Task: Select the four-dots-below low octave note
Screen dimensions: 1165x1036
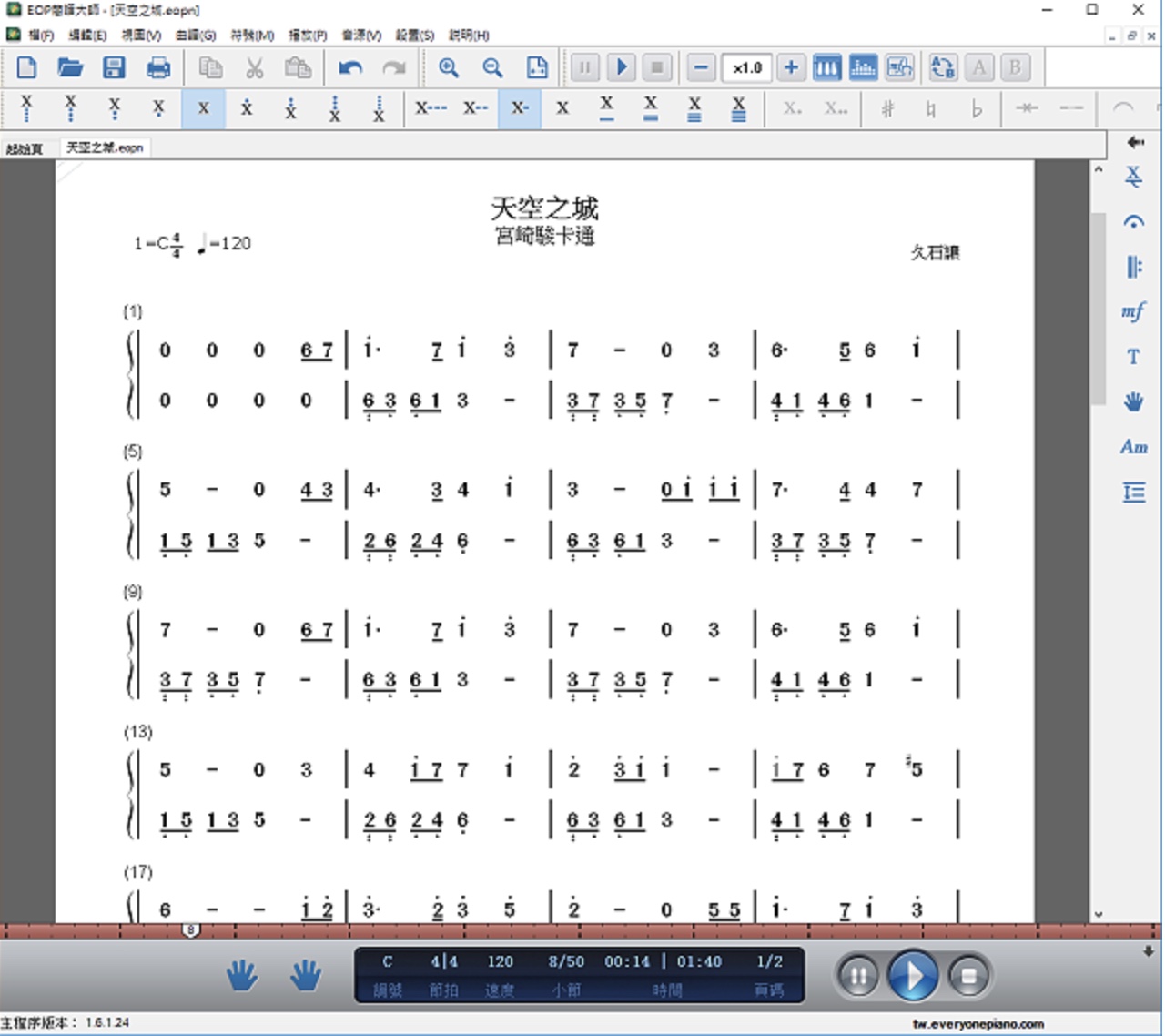Action: point(26,108)
